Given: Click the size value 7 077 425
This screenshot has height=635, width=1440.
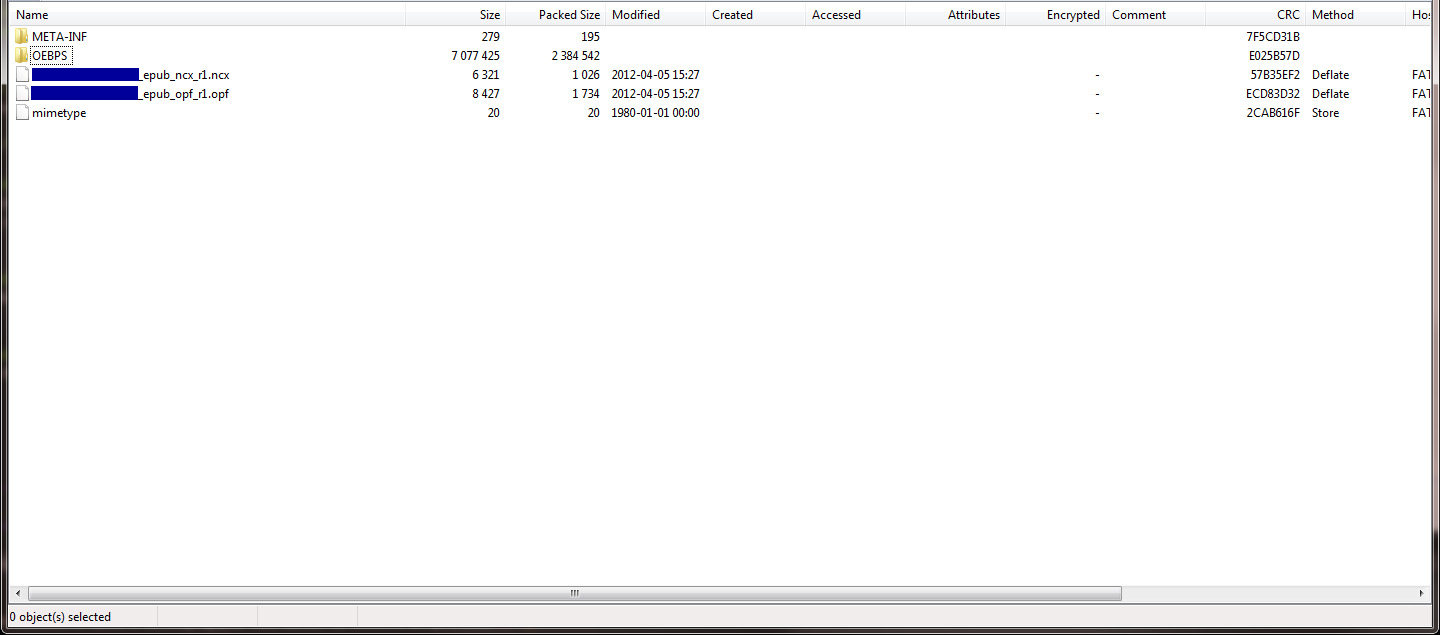Looking at the screenshot, I should click(x=476, y=56).
